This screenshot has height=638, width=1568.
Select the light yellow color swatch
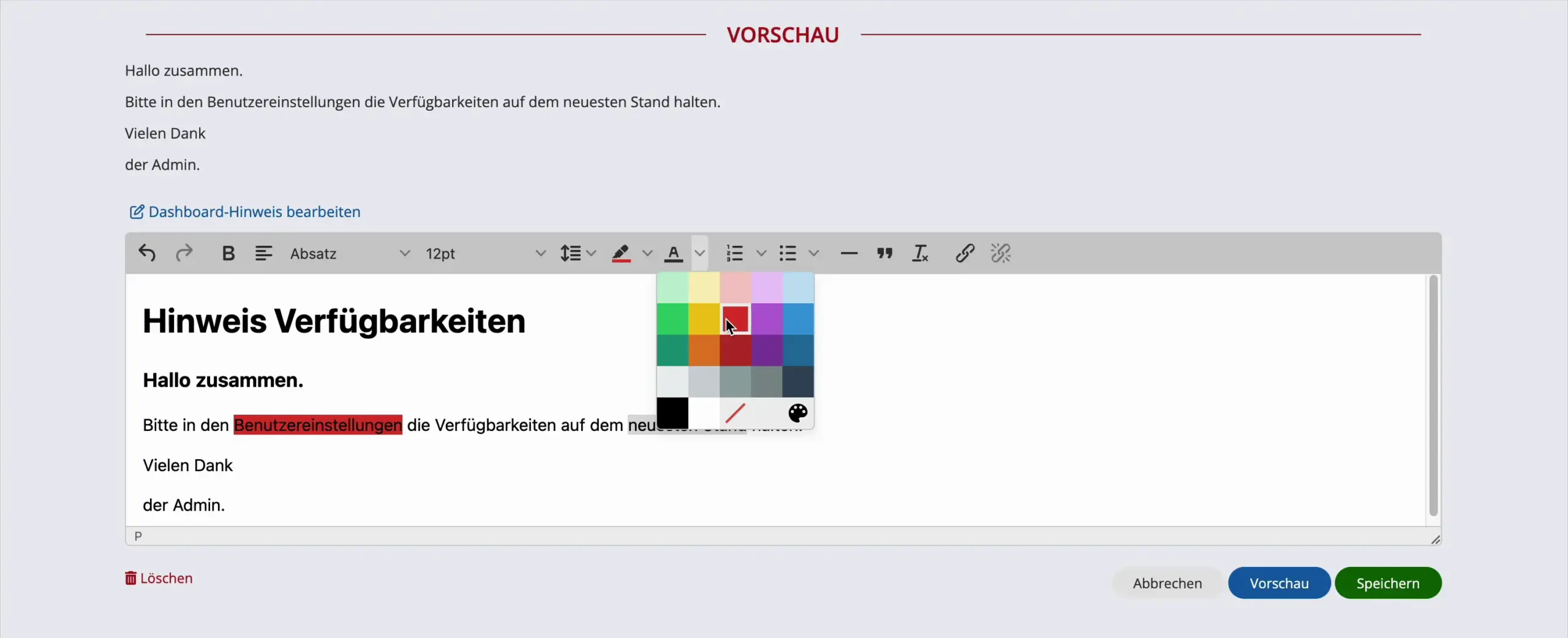point(704,288)
